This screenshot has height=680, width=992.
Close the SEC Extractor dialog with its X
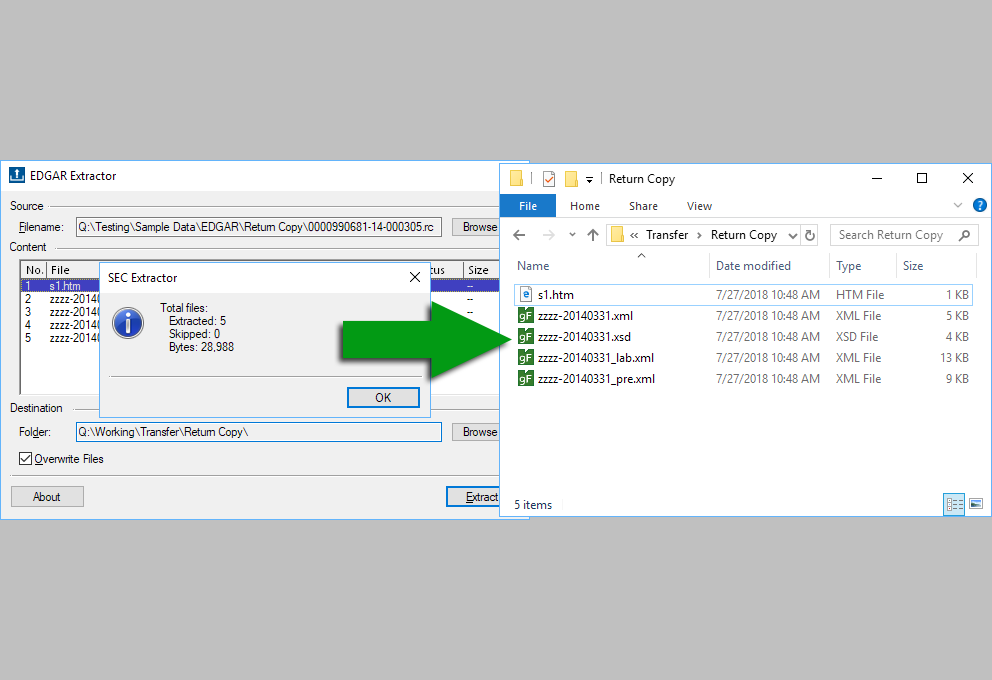click(414, 277)
